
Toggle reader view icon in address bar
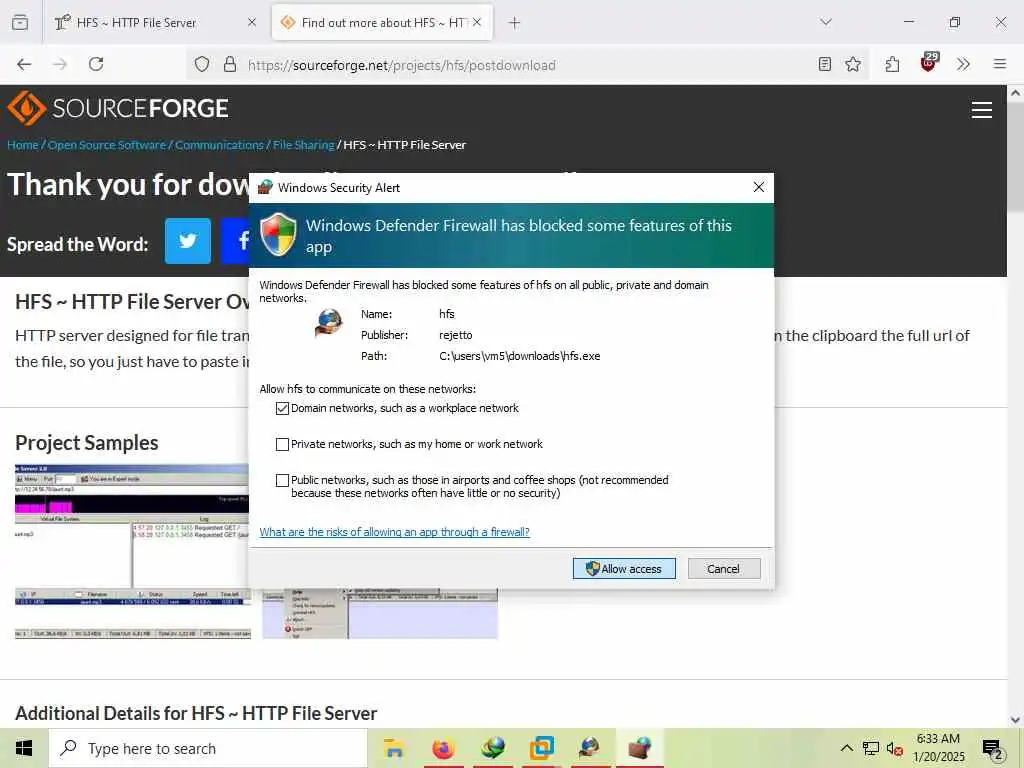point(825,64)
